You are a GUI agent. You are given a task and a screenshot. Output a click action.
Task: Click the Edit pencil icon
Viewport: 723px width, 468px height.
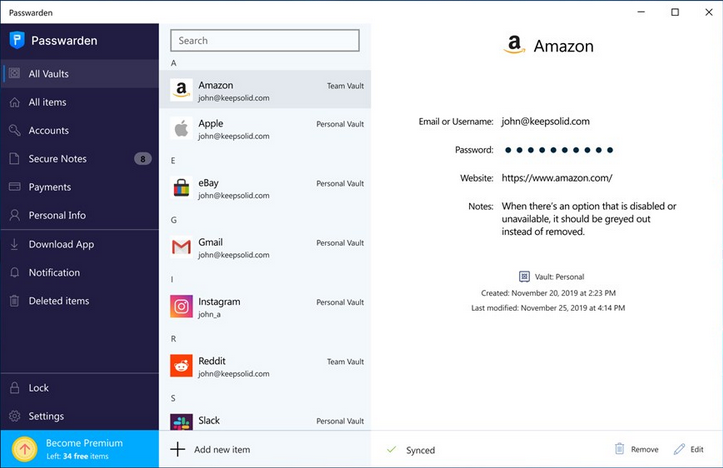[x=679, y=449]
